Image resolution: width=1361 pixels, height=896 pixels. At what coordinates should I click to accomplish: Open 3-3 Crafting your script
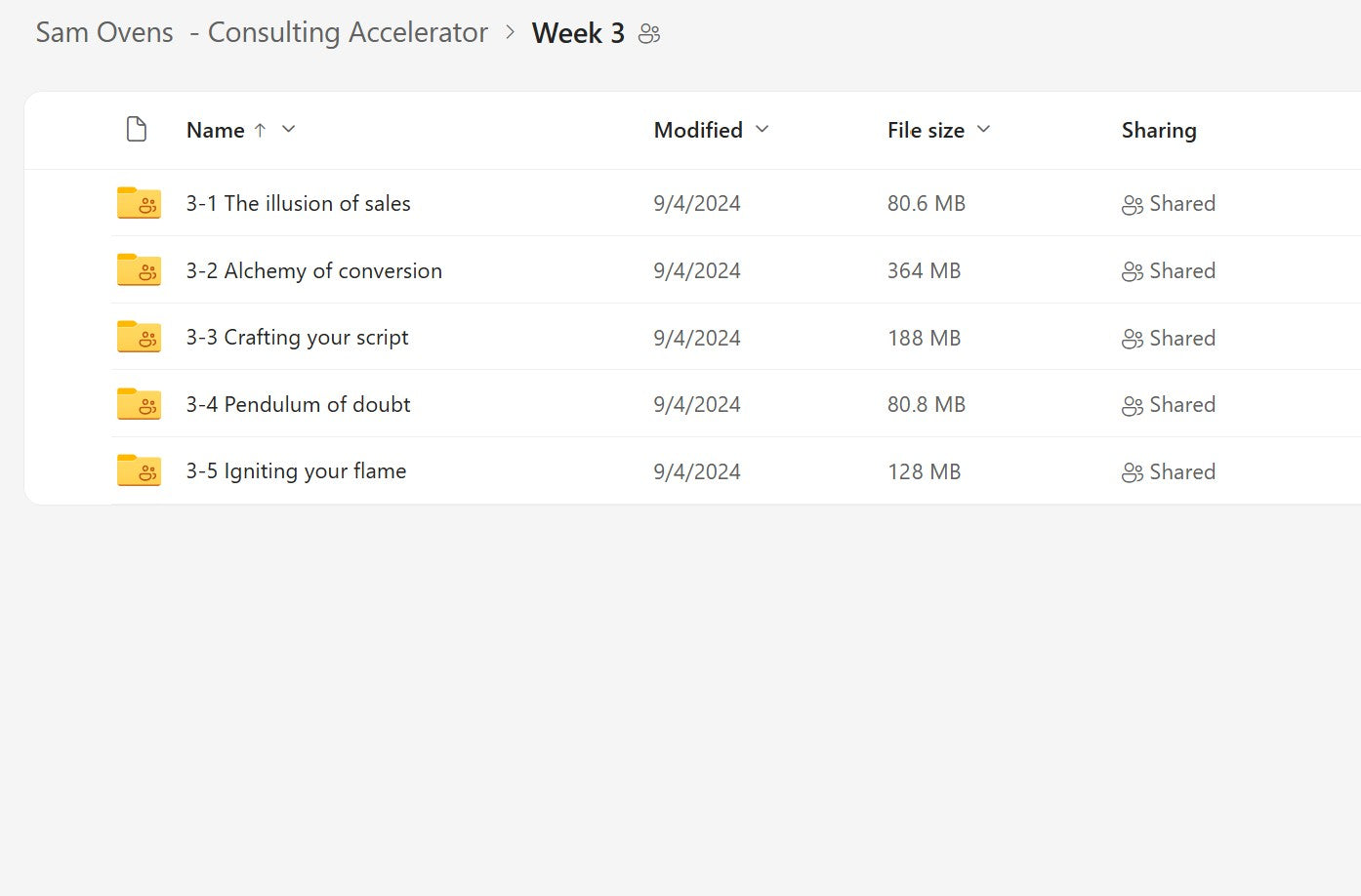[297, 338]
